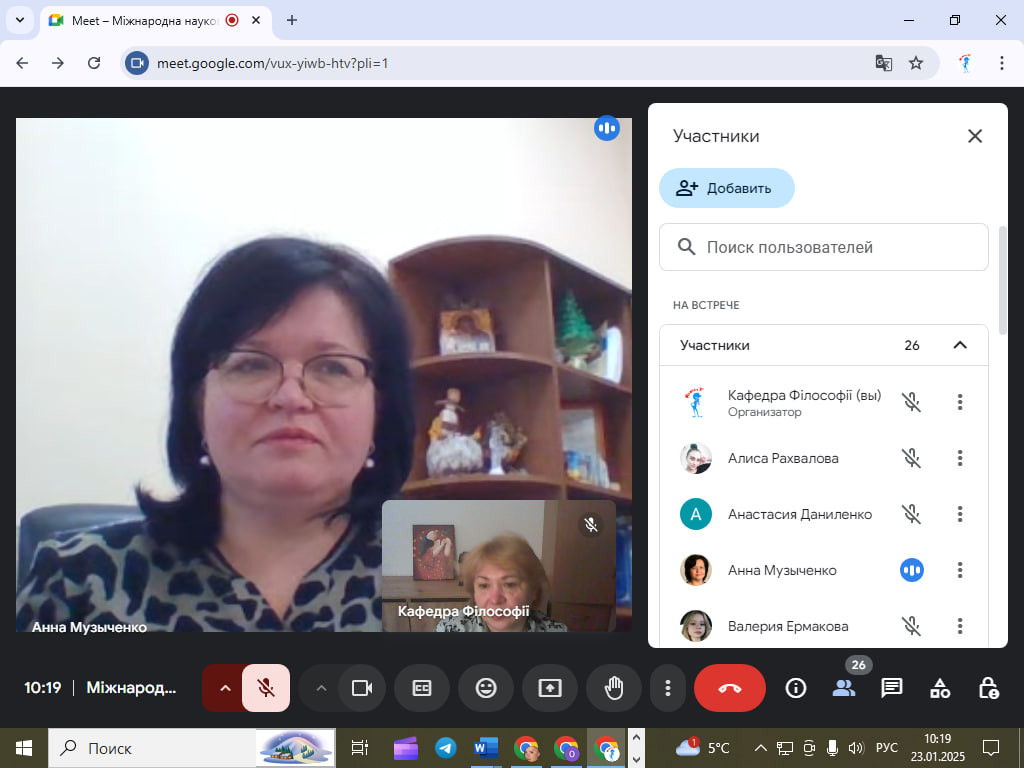Click the address bar meet.google.com URL

(272, 63)
